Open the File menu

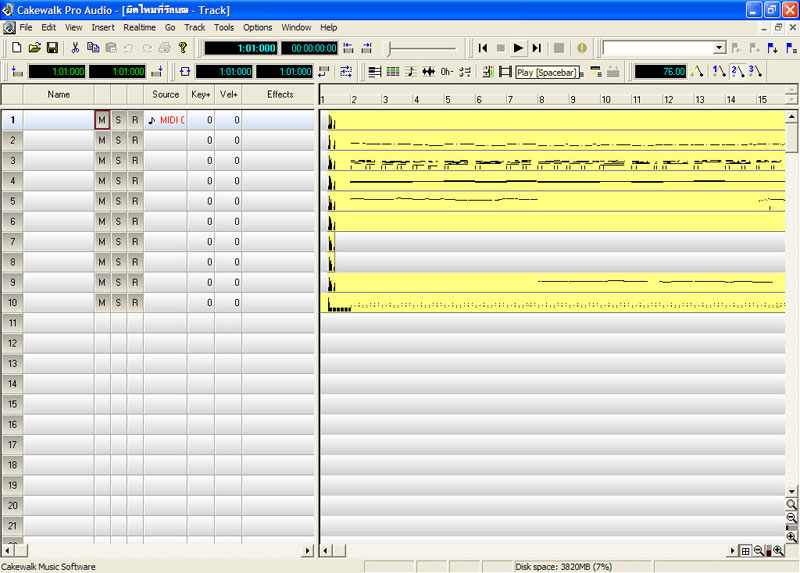[x=26, y=28]
